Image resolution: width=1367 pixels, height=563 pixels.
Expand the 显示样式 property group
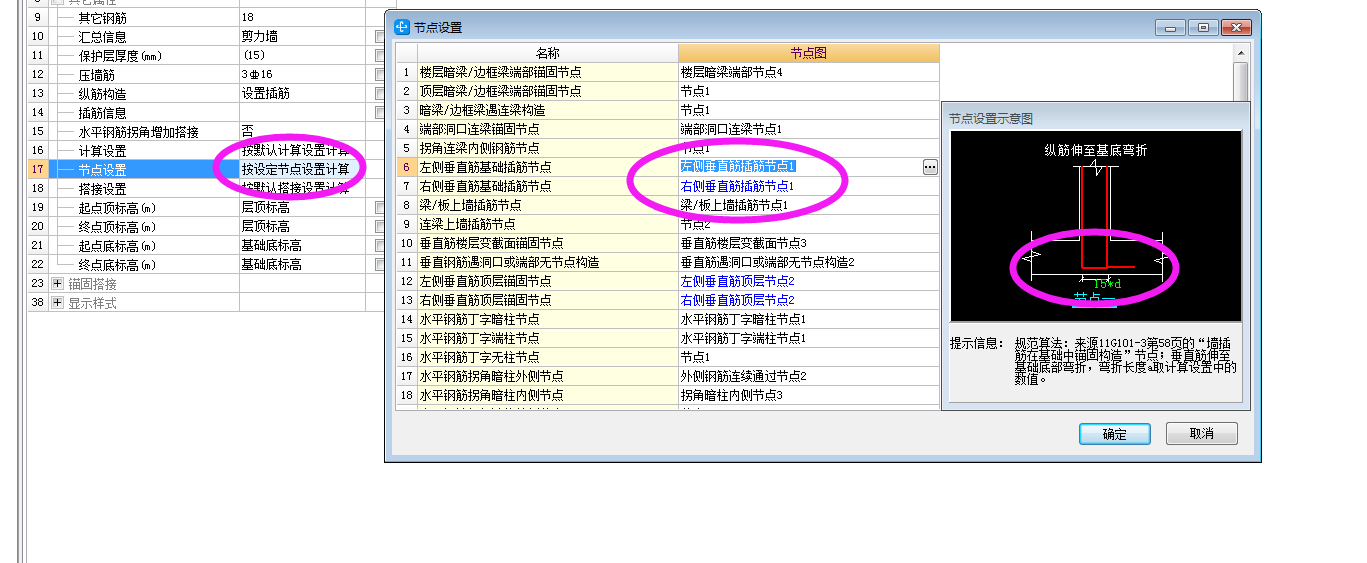pos(57,303)
